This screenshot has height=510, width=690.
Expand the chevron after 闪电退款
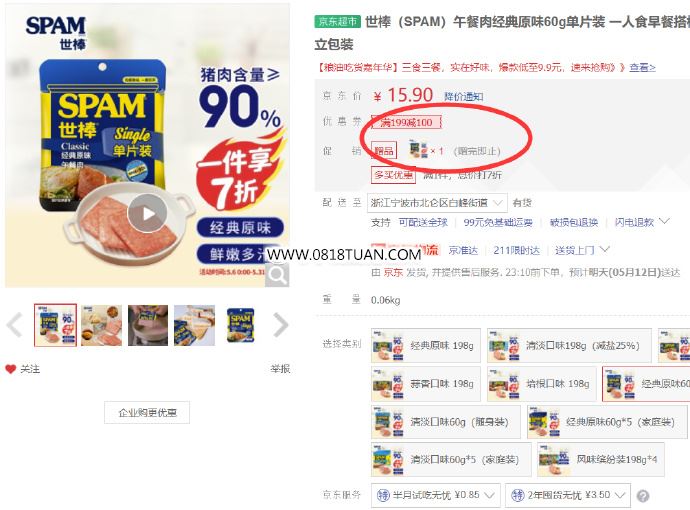664,221
